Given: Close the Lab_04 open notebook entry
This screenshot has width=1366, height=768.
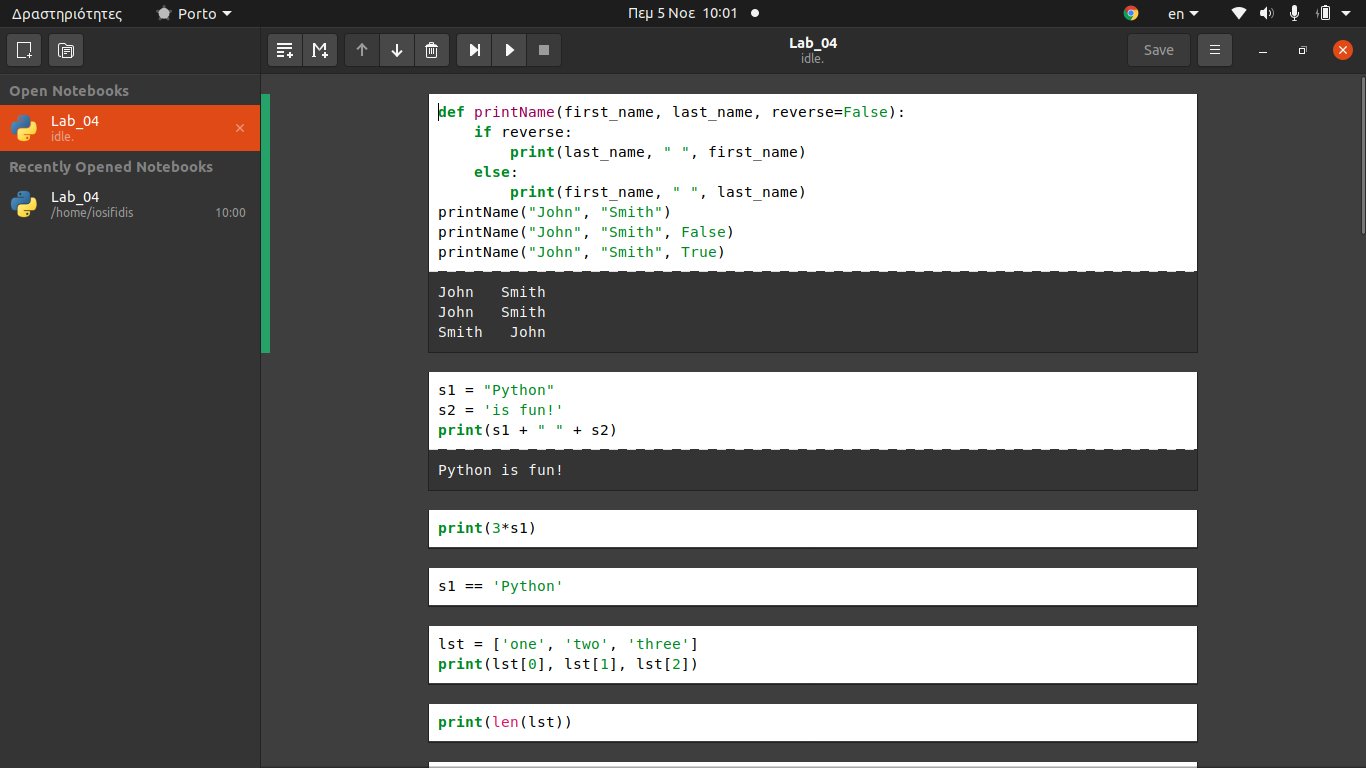Looking at the screenshot, I should [240, 128].
